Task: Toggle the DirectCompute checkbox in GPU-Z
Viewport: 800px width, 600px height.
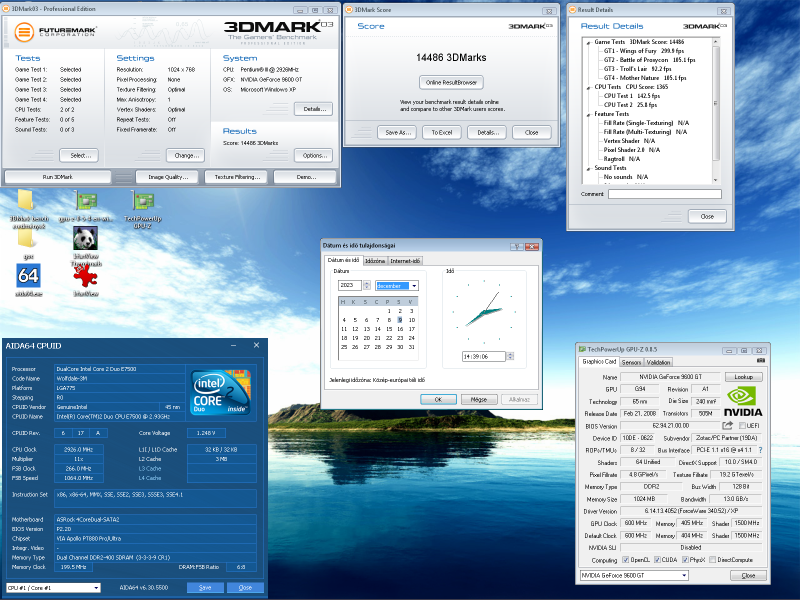Action: (x=712, y=560)
